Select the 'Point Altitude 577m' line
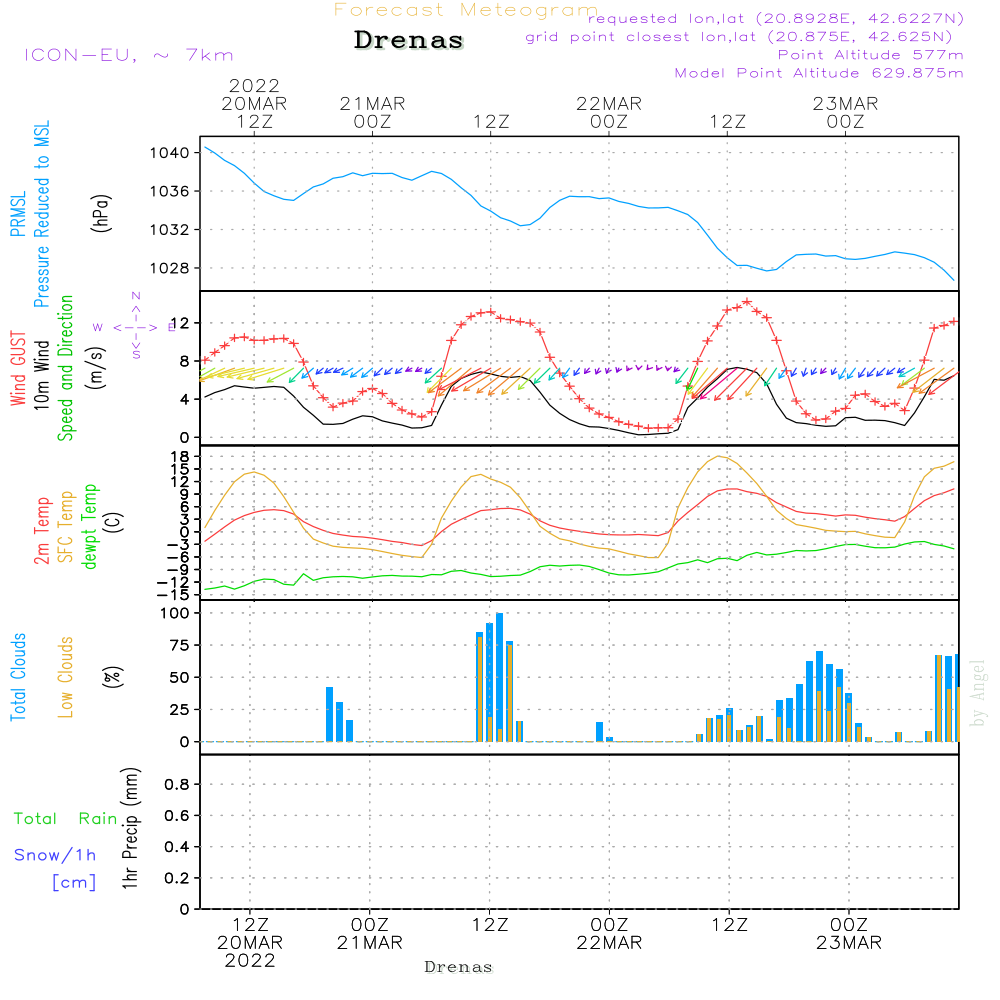The width and height of the screenshot is (1000, 1000). (x=871, y=55)
